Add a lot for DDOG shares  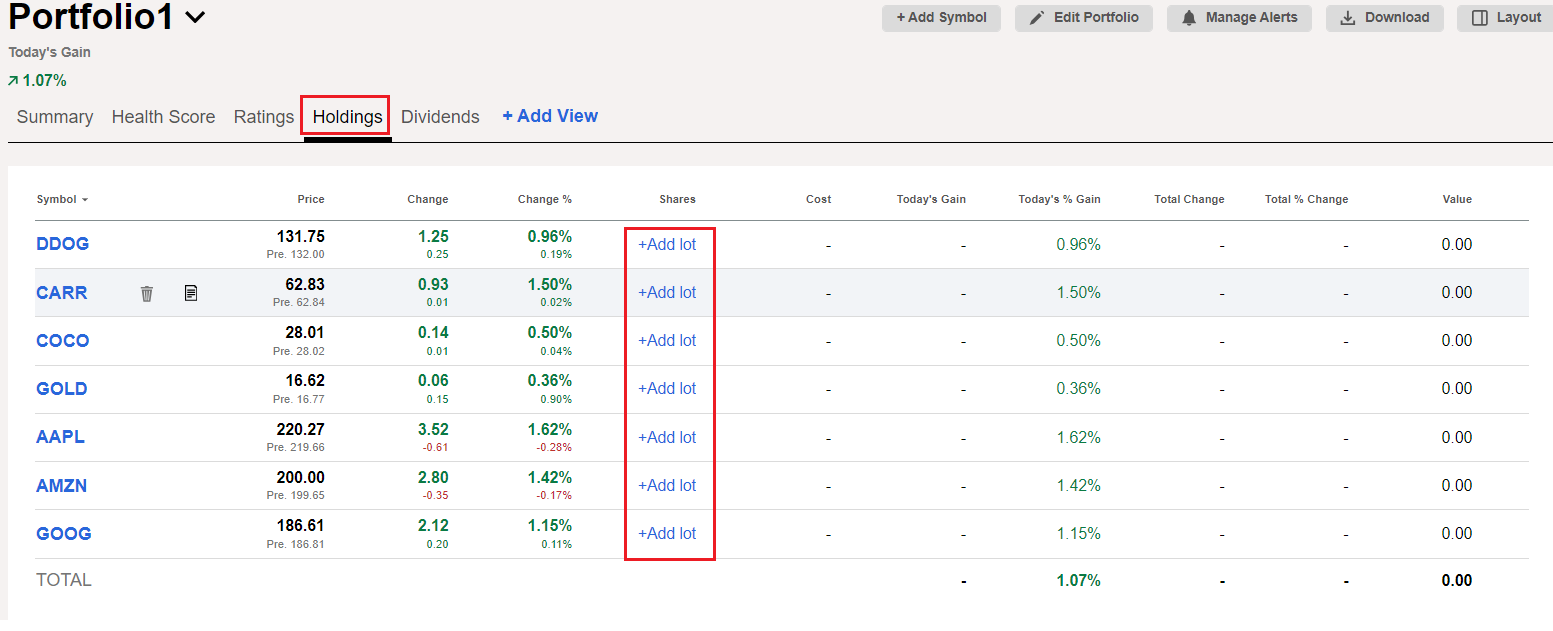coord(667,243)
